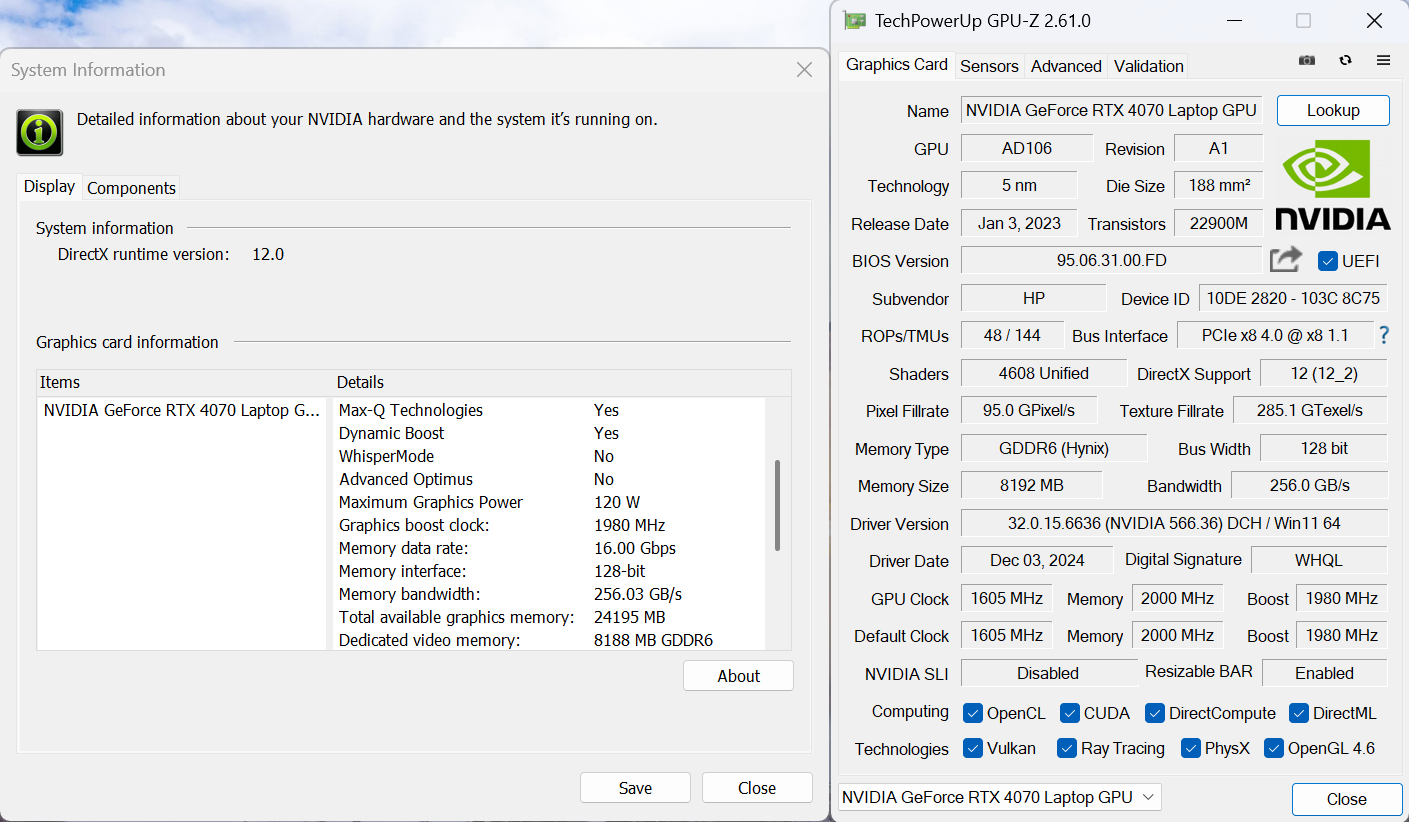Click the Digital Signature WHQL value
Image resolution: width=1409 pixels, height=822 pixels.
[x=1319, y=560]
